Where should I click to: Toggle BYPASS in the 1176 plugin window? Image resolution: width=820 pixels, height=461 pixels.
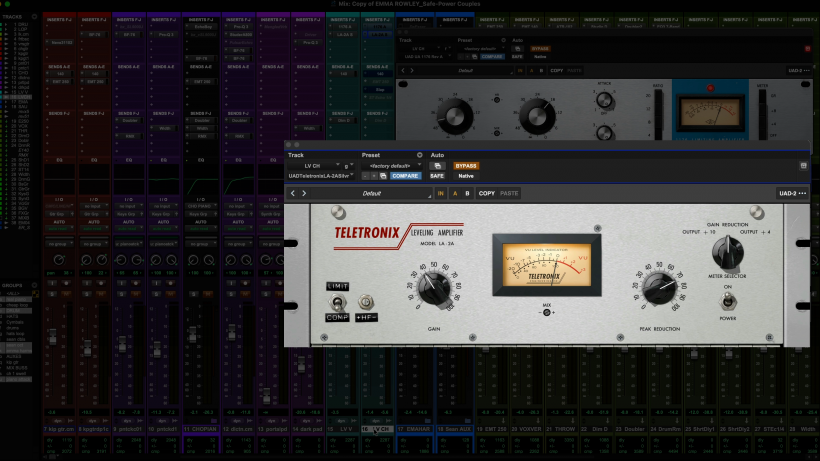click(540, 49)
